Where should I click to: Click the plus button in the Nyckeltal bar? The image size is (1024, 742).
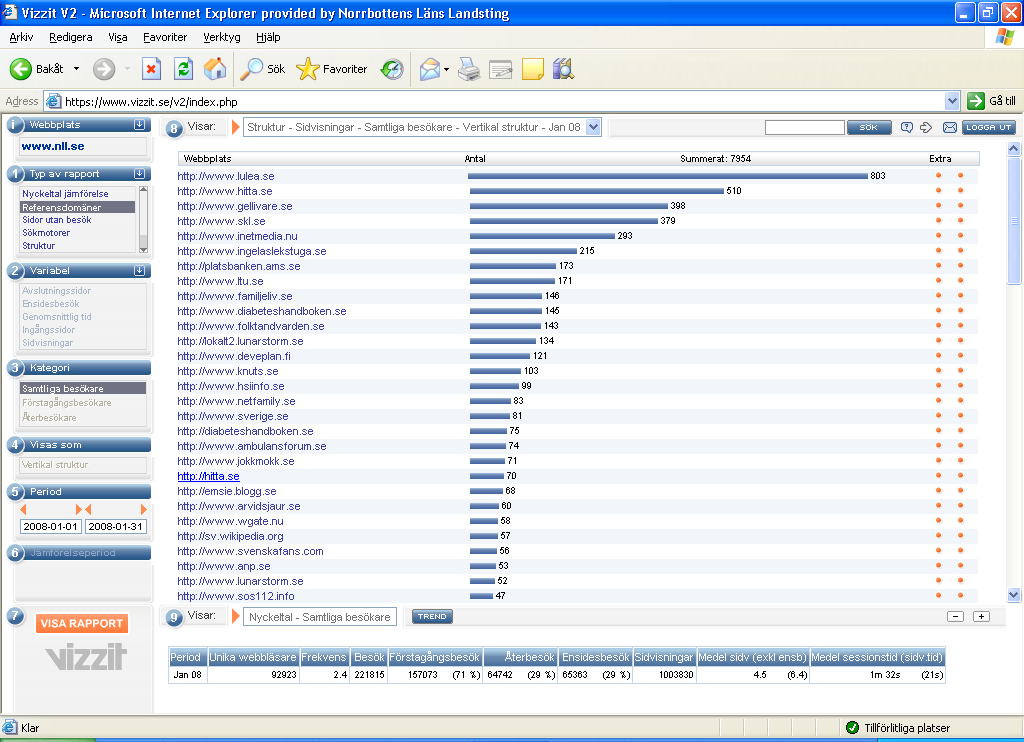[x=982, y=617]
